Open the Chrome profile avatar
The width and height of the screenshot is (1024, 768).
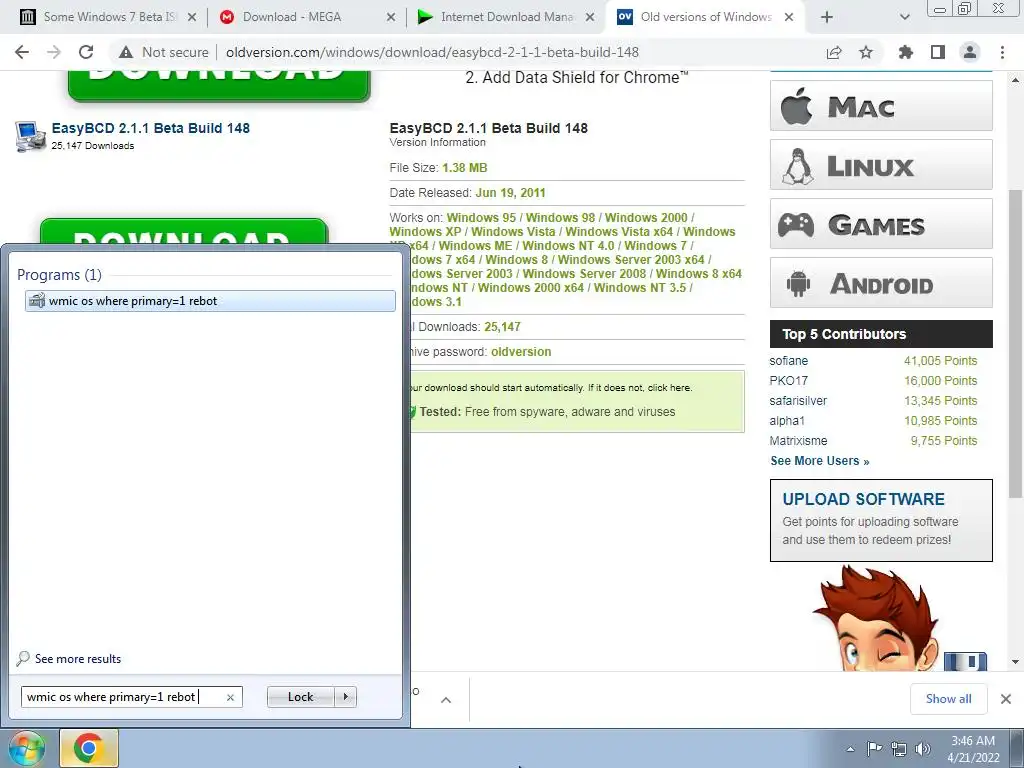click(970, 52)
